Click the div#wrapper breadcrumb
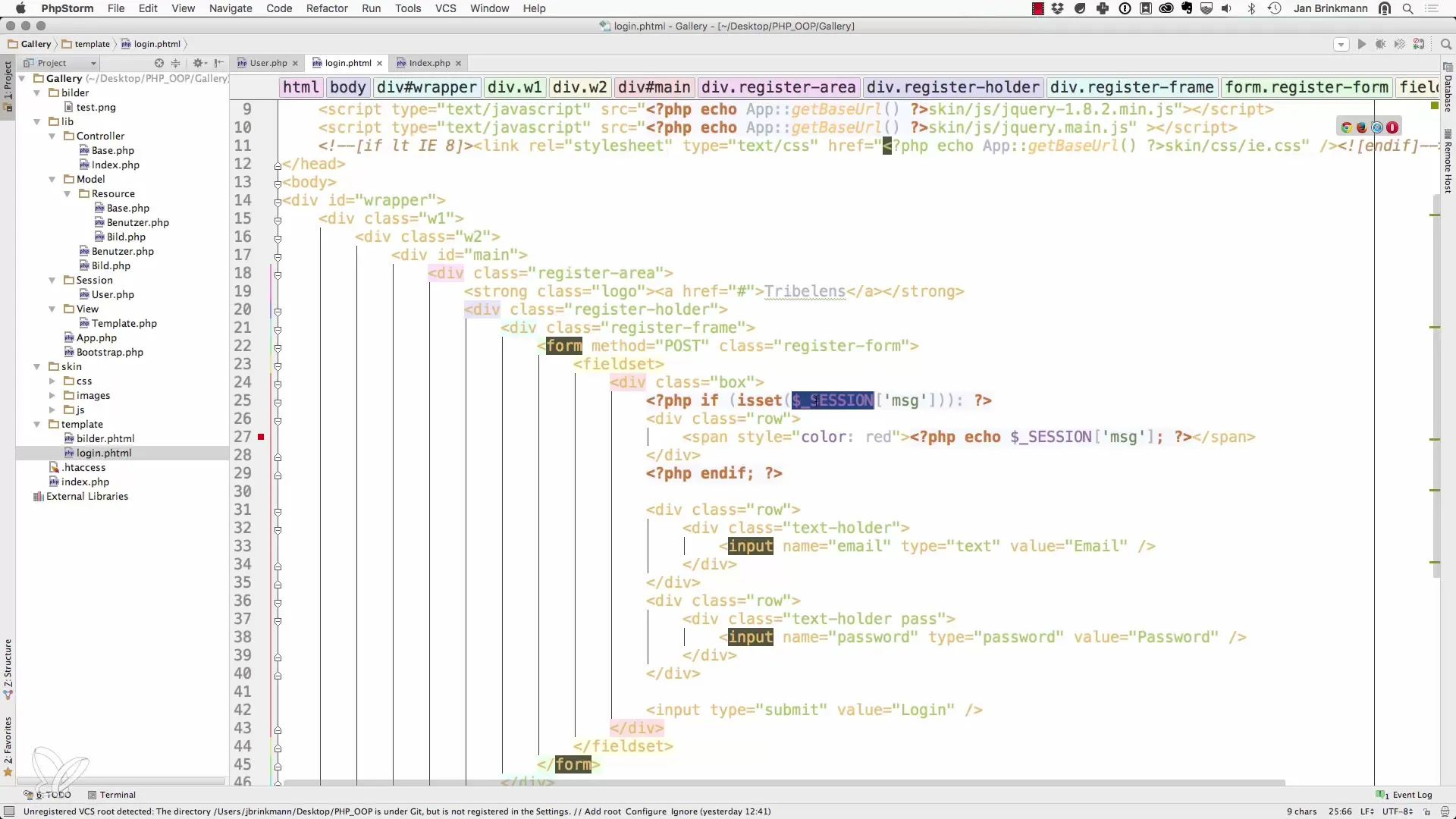This screenshot has width=1456, height=819. [x=427, y=87]
